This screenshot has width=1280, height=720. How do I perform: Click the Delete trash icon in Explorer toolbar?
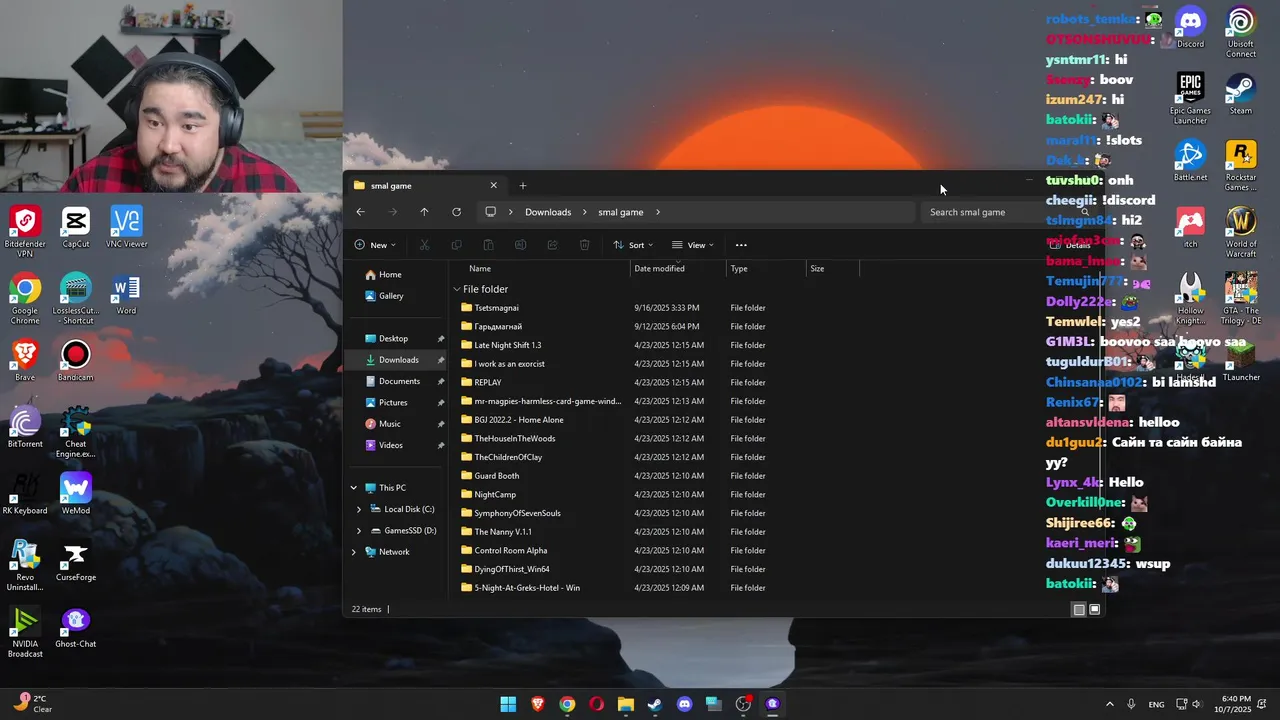pos(584,245)
